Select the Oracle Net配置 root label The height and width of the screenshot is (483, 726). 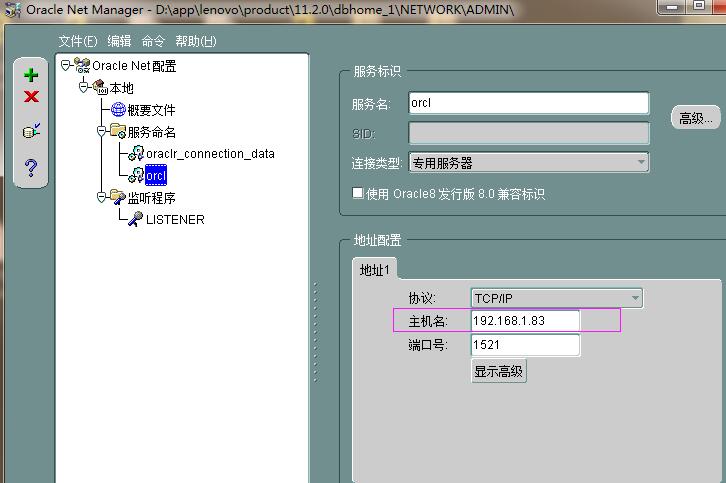[134, 66]
